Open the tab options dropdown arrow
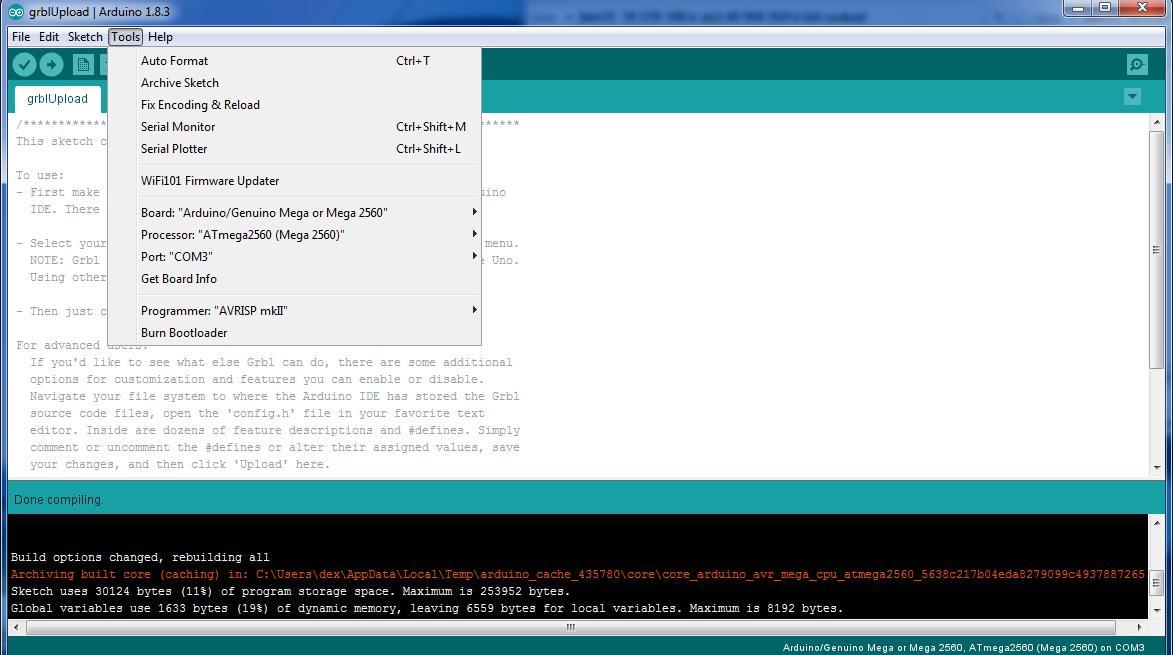The image size is (1173, 655). tap(1133, 96)
